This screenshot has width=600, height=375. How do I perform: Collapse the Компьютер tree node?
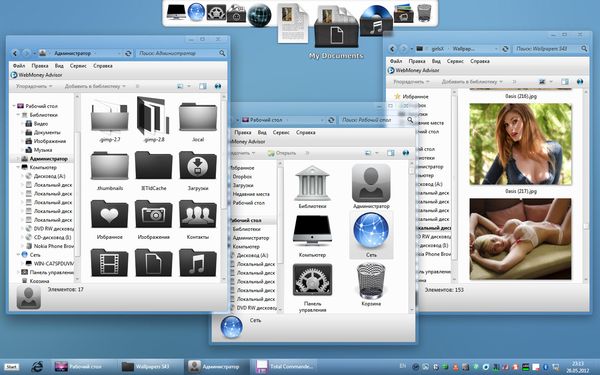(18, 167)
